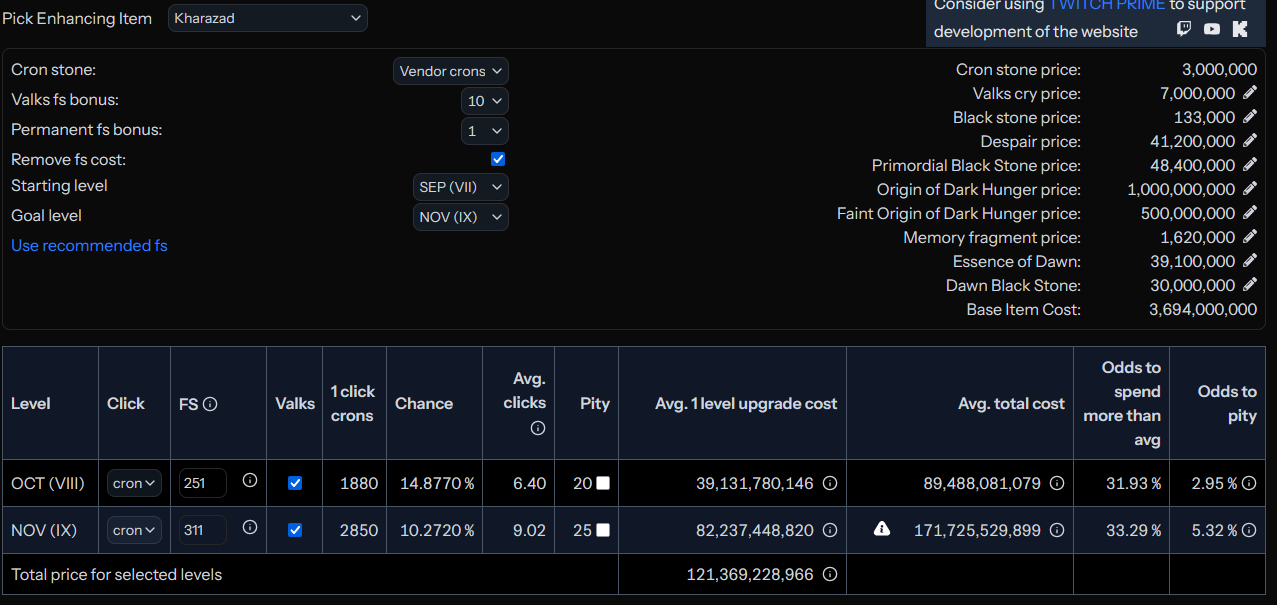1277x605 pixels.
Task: Click warning triangle in NOV total cost
Action: (882, 529)
